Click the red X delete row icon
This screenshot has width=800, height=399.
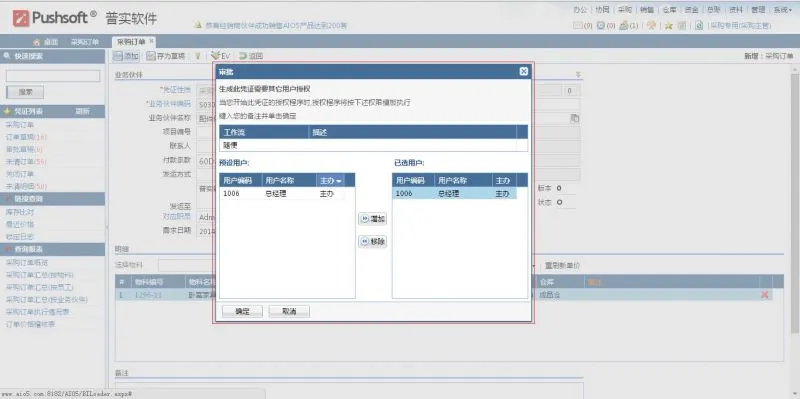coord(765,294)
